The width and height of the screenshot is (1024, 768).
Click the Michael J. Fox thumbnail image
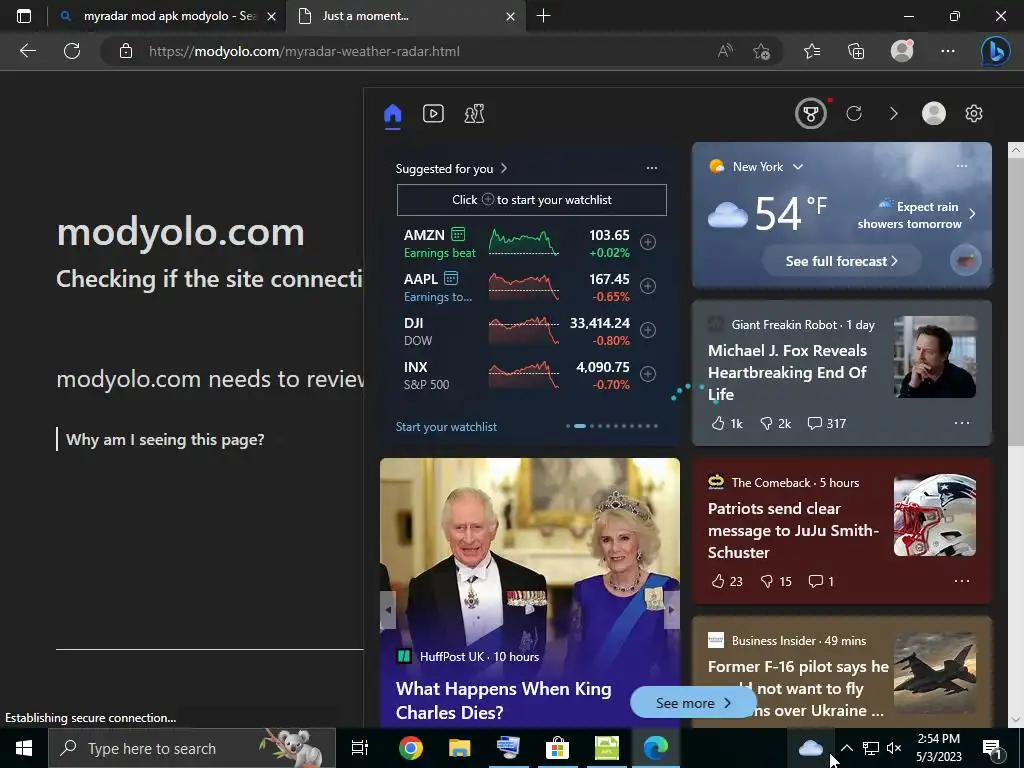click(935, 357)
